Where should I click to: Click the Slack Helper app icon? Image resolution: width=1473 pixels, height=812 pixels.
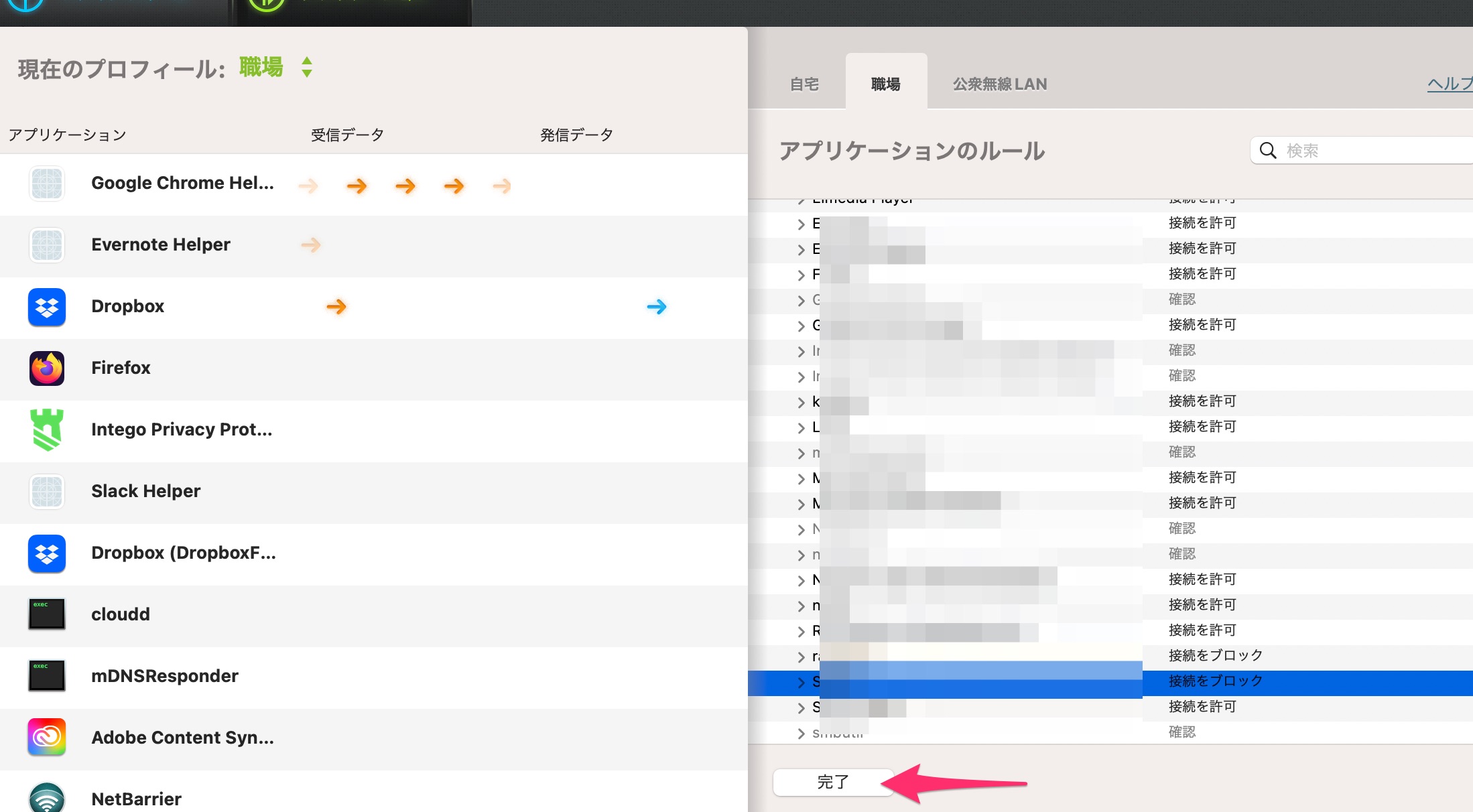(47, 492)
